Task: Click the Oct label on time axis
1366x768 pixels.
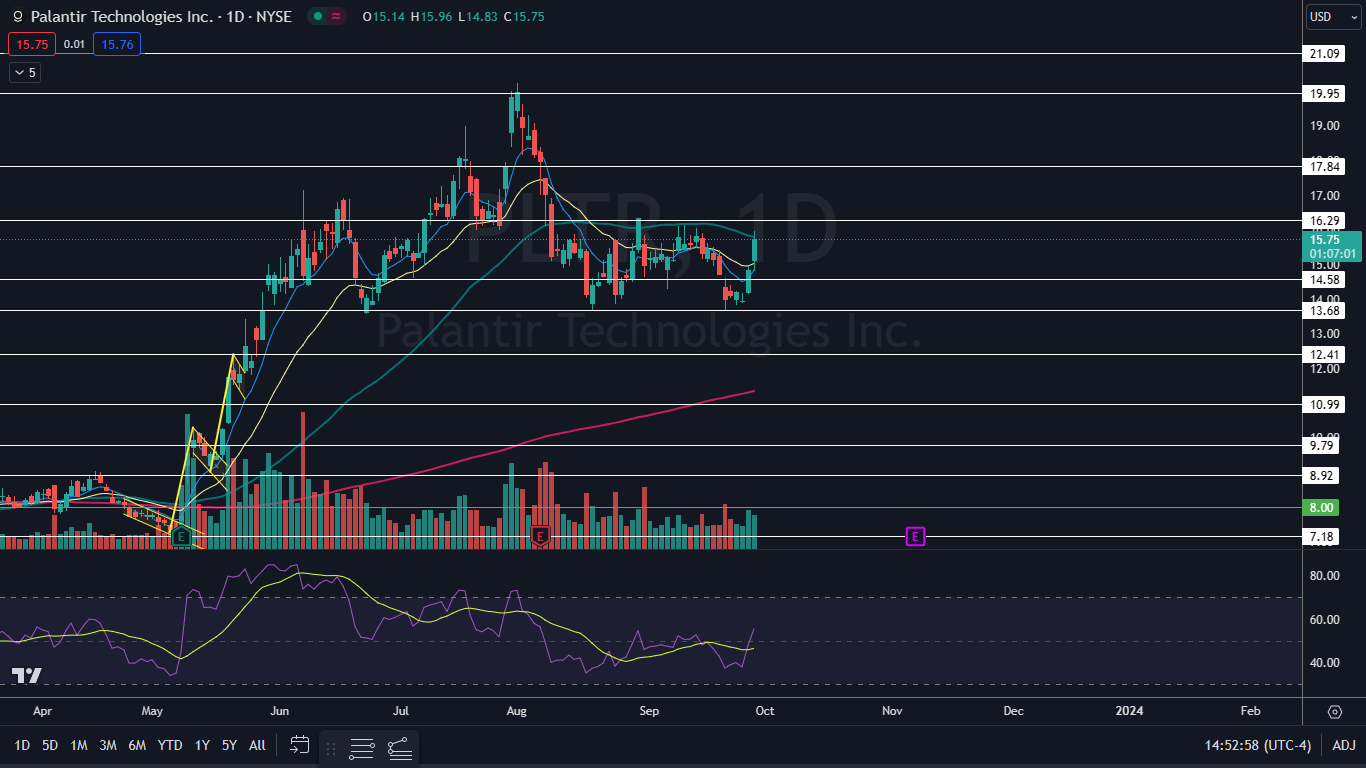Action: point(765,711)
